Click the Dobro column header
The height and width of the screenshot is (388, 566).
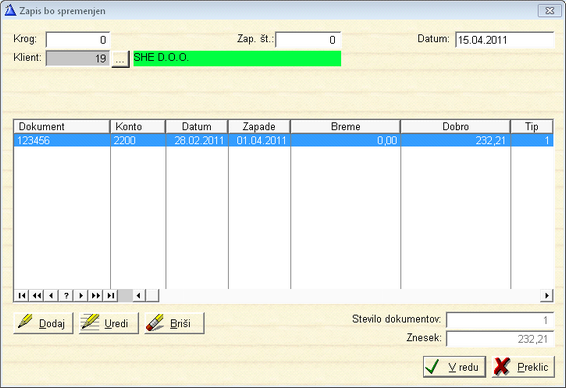click(456, 127)
